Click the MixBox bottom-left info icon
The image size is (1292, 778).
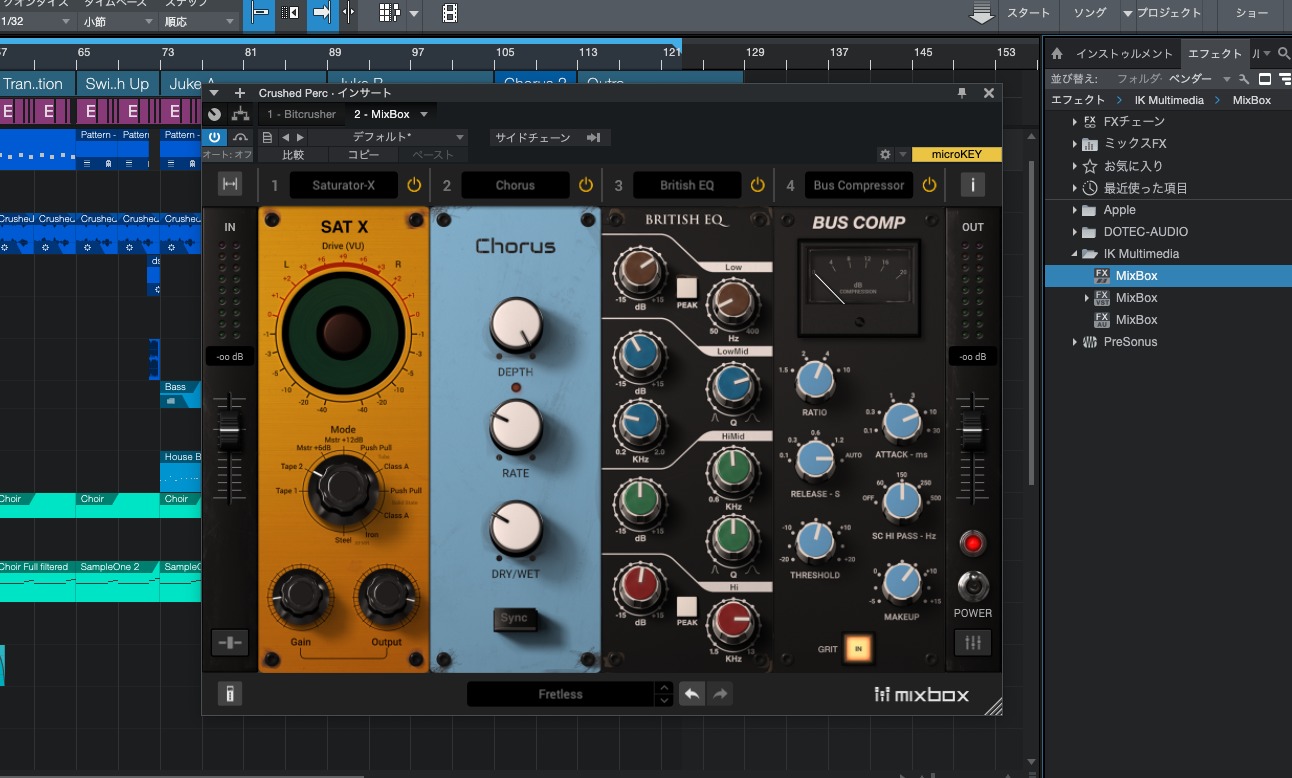pyautogui.click(x=229, y=694)
